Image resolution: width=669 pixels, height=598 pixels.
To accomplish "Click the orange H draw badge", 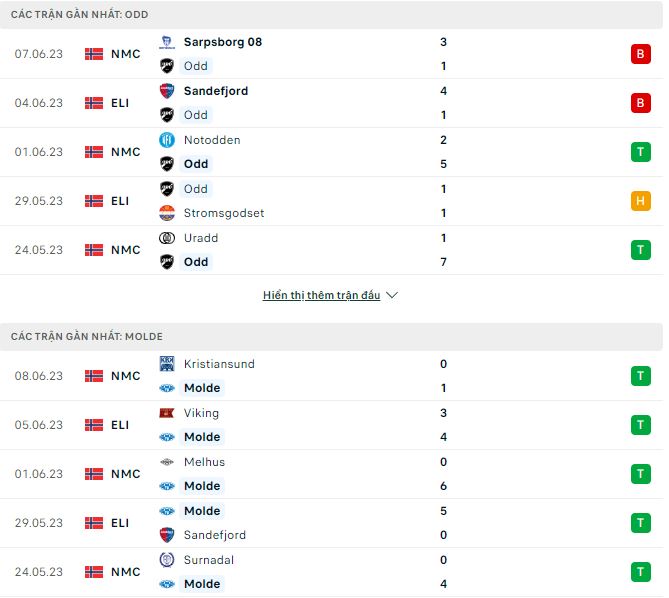I will (640, 201).
